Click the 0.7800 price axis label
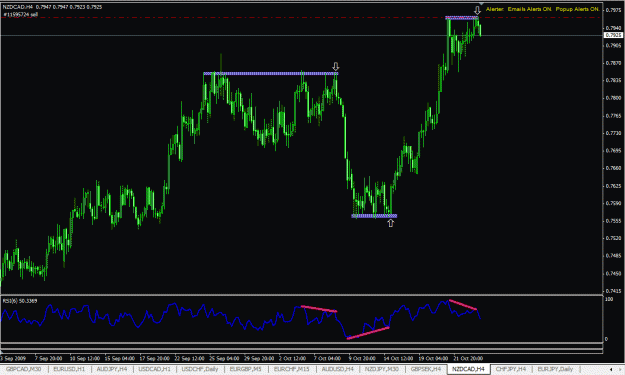 coord(613,98)
